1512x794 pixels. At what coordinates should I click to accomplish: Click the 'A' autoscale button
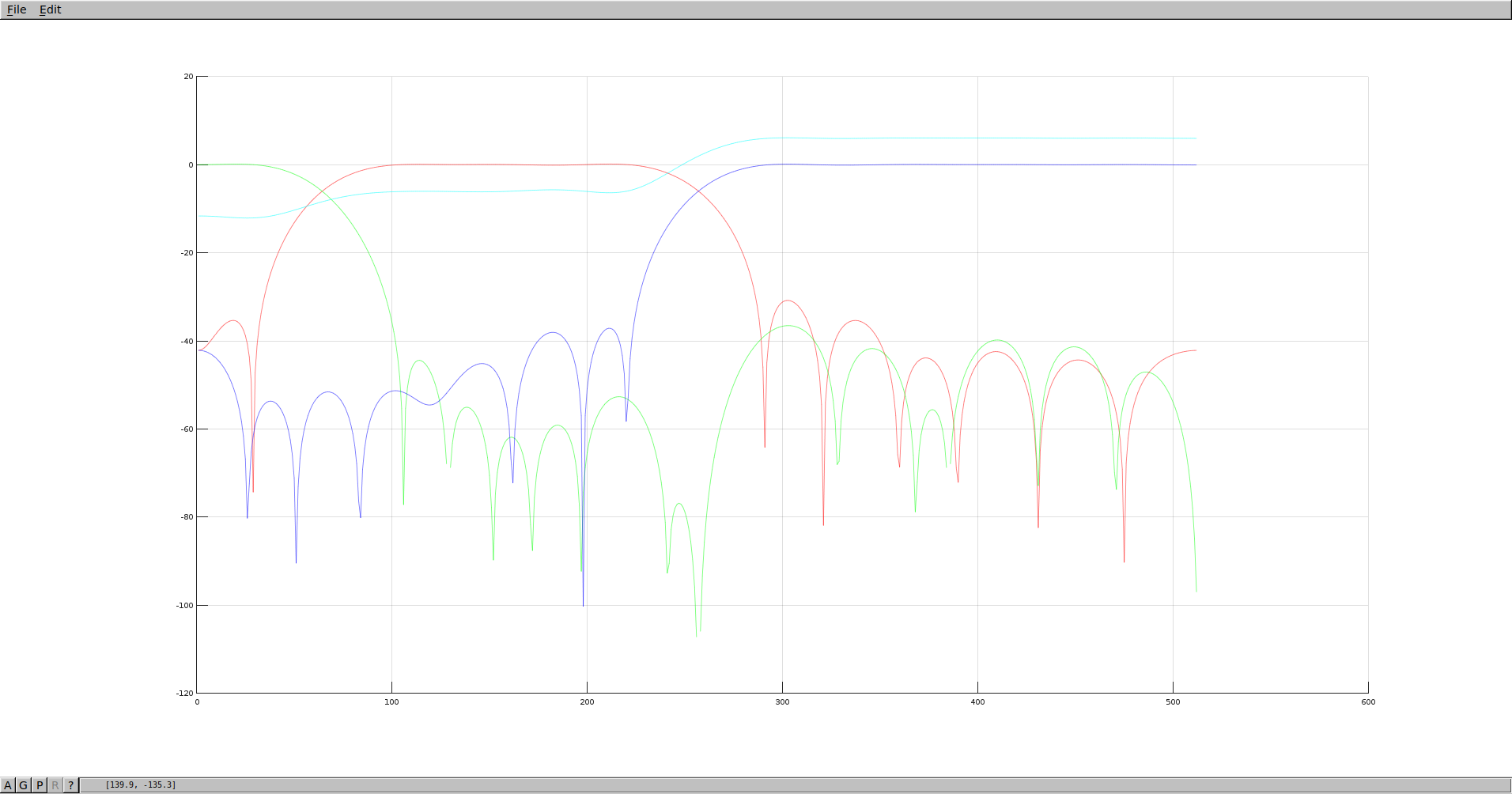click(x=8, y=785)
